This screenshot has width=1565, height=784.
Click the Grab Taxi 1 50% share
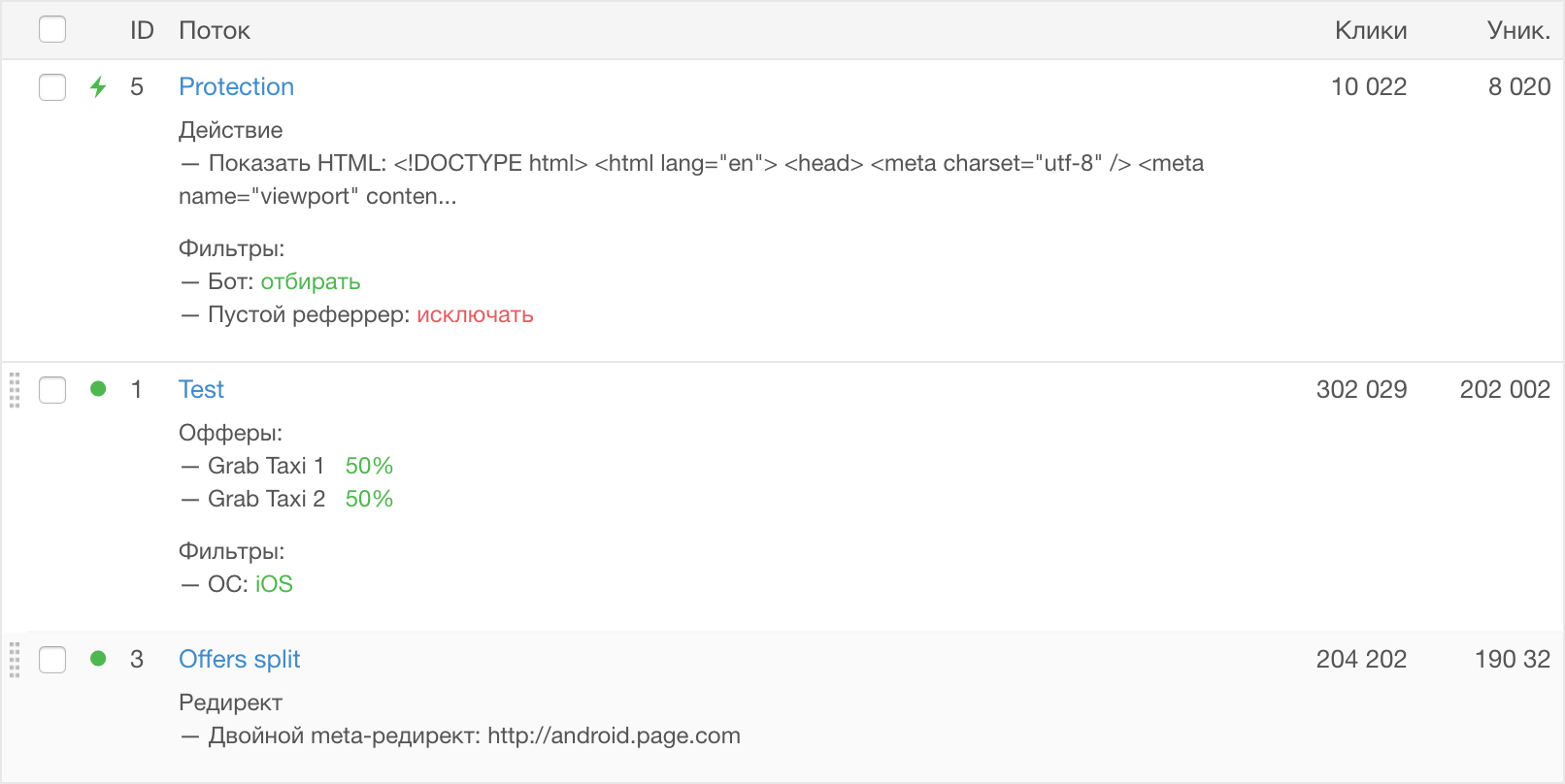pyautogui.click(x=369, y=466)
